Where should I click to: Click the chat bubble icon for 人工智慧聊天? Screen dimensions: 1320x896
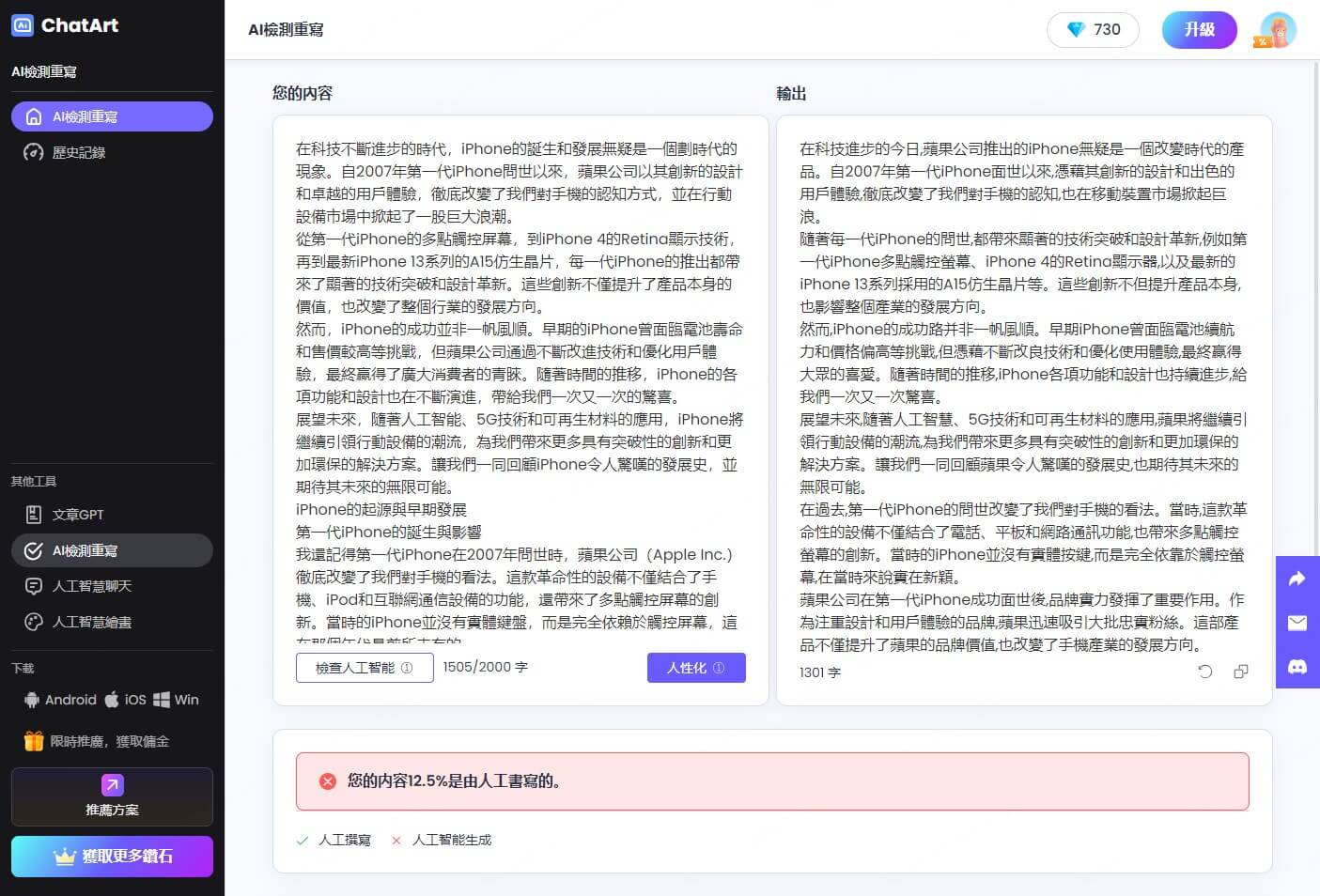pos(34,586)
